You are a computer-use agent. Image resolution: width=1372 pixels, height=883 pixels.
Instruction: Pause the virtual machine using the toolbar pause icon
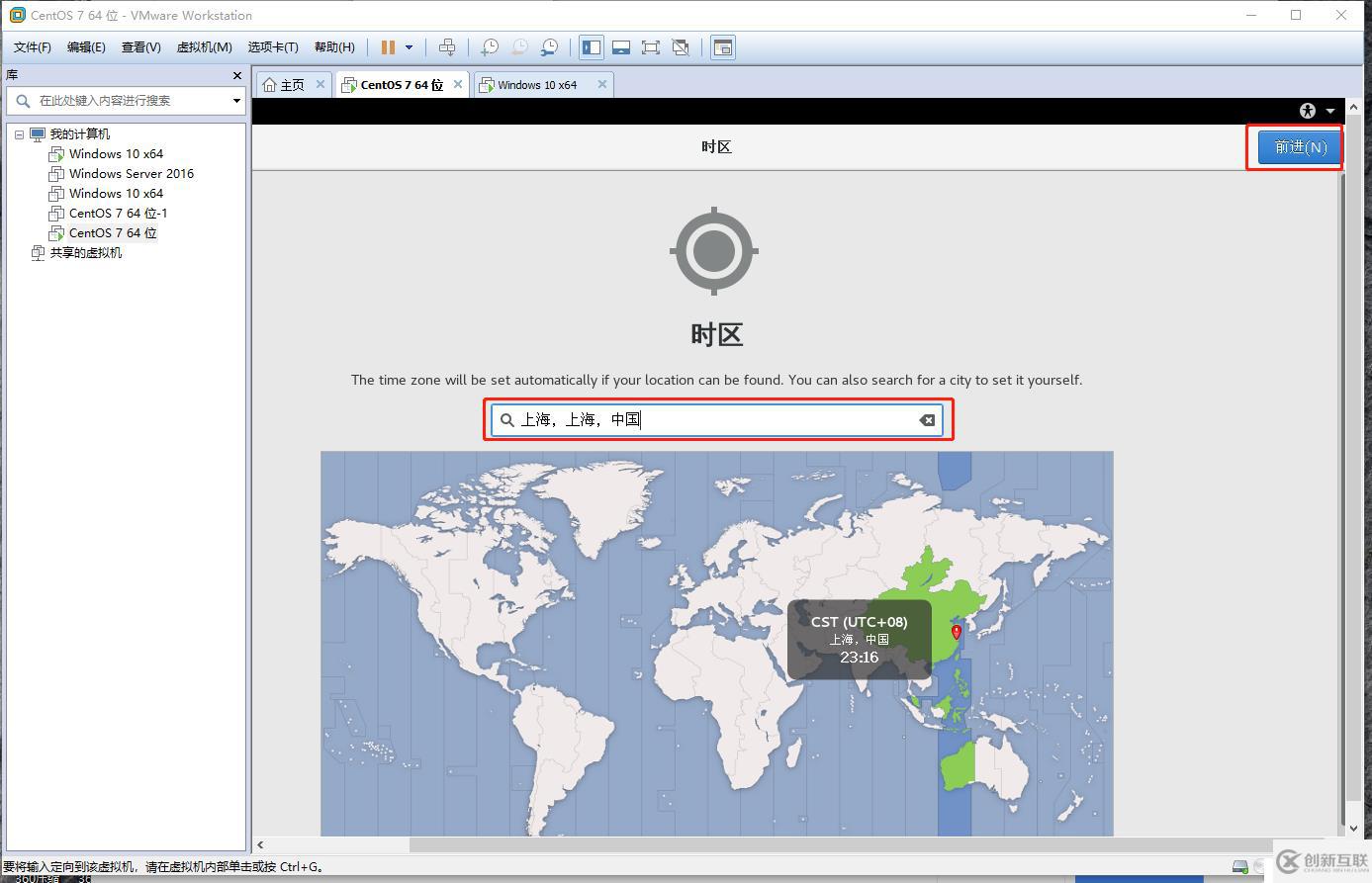388,47
